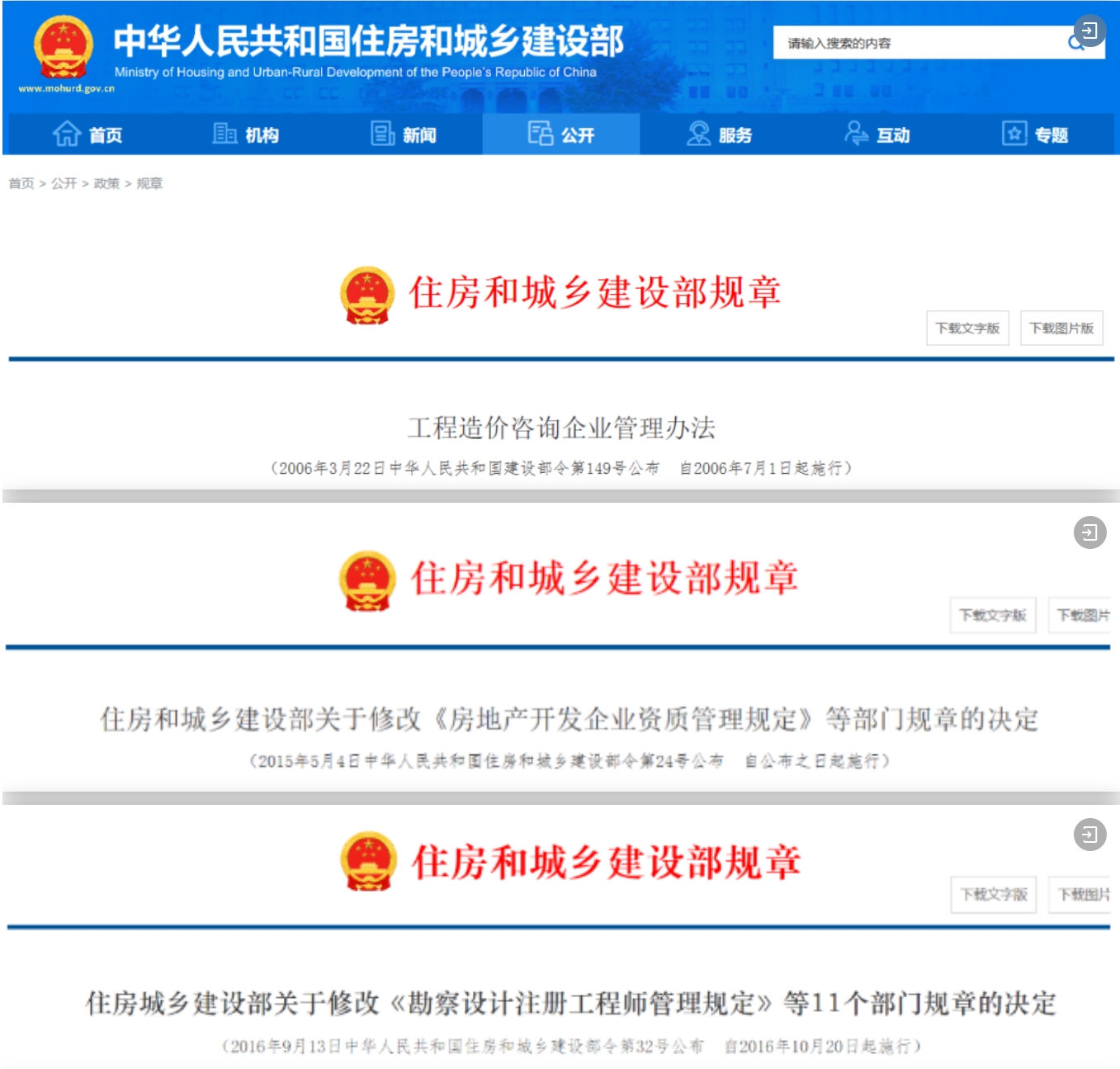This screenshot has width=1120, height=1069.
Task: Open the 专题 navigation tab
Action: [x=1035, y=135]
